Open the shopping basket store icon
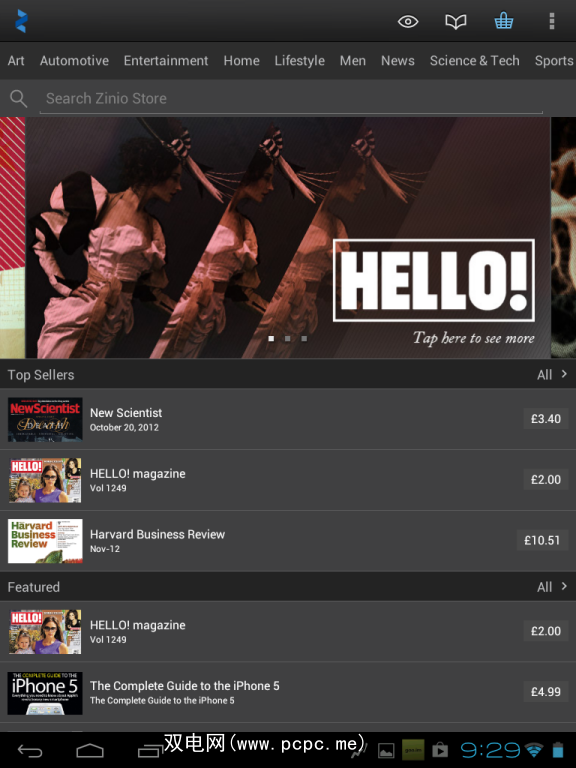 coord(504,21)
